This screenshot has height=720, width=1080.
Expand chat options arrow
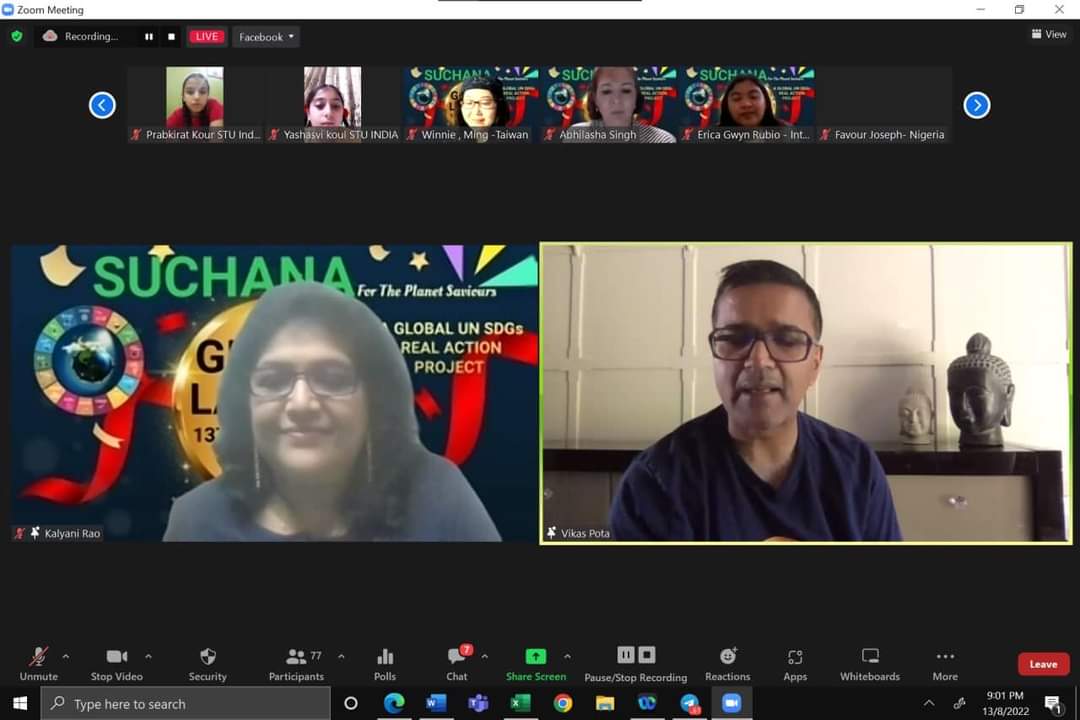(x=485, y=657)
